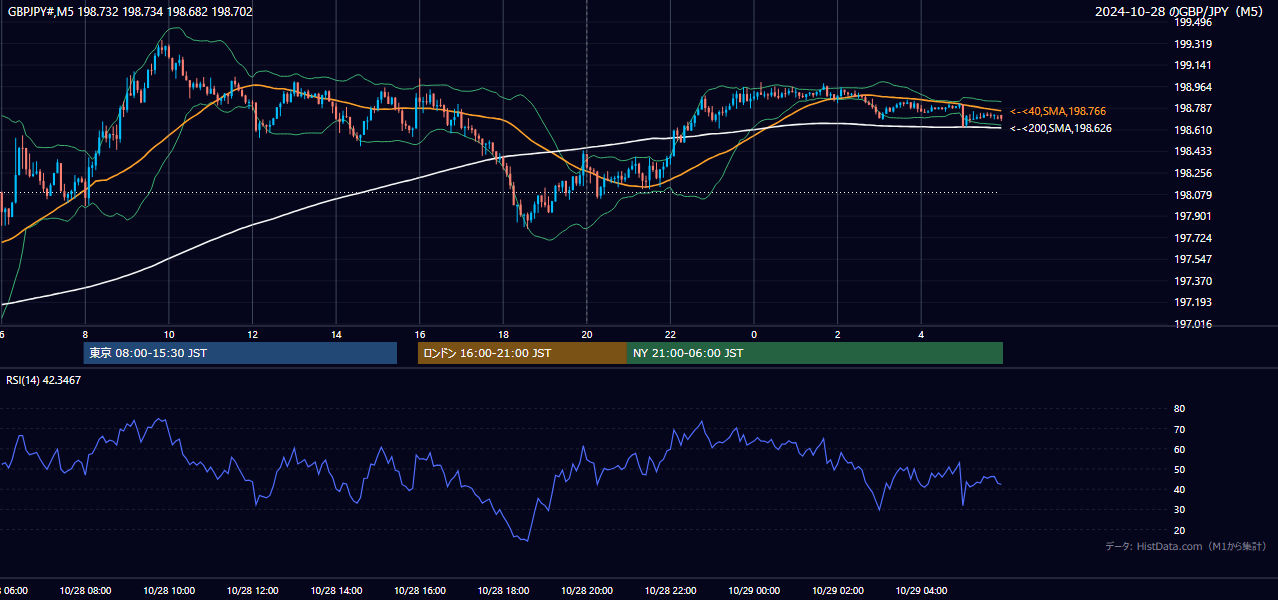Click RSI scale value 50
This screenshot has width=1278, height=600.
pos(1179,469)
